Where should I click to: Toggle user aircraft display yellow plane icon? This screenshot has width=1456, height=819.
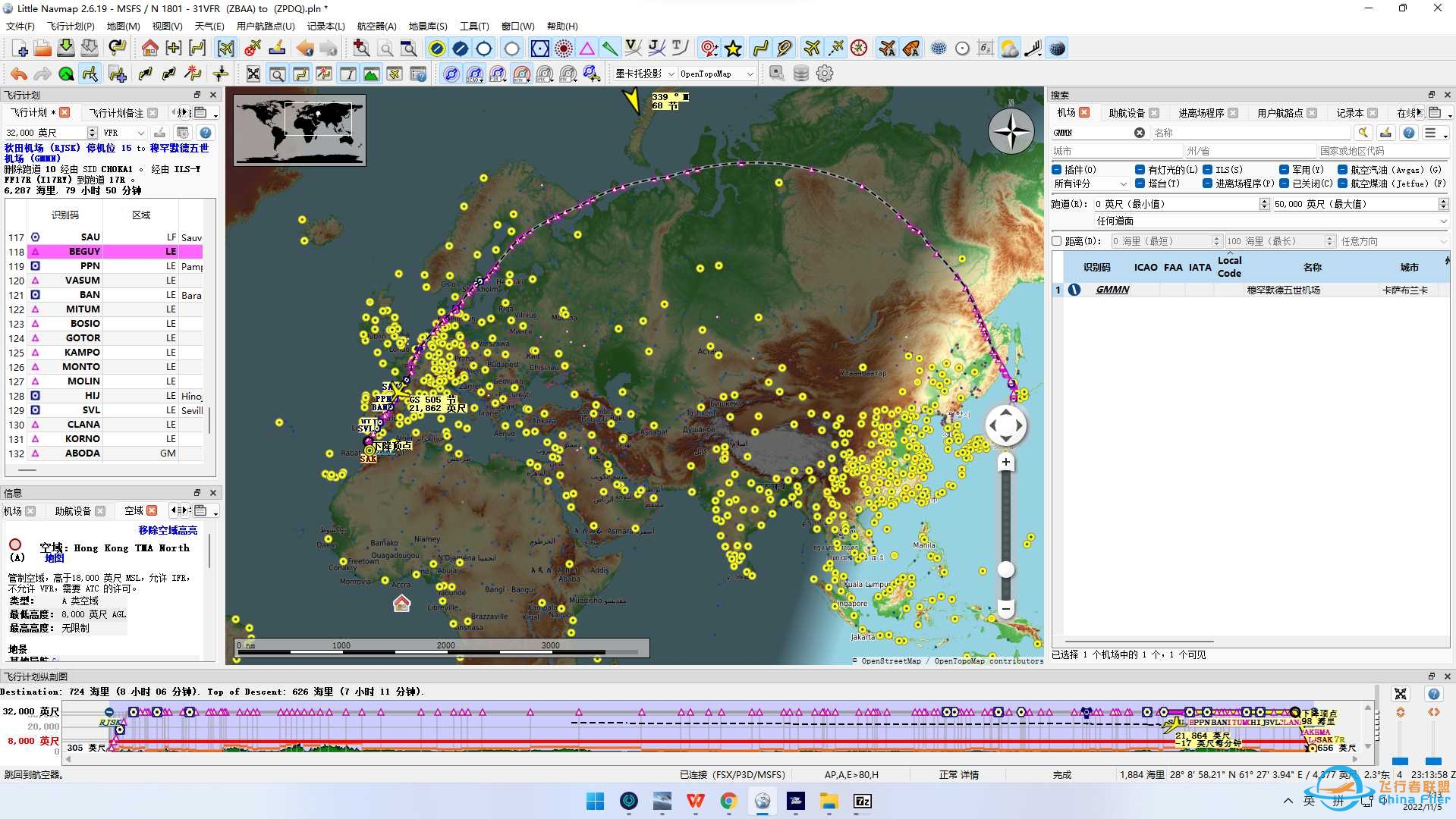812,49
